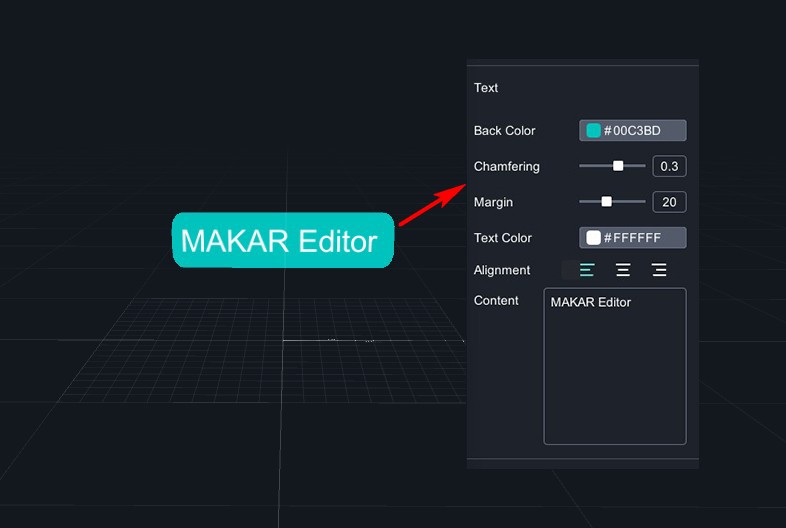Select left text alignment
This screenshot has height=528, width=786.
pyautogui.click(x=587, y=270)
